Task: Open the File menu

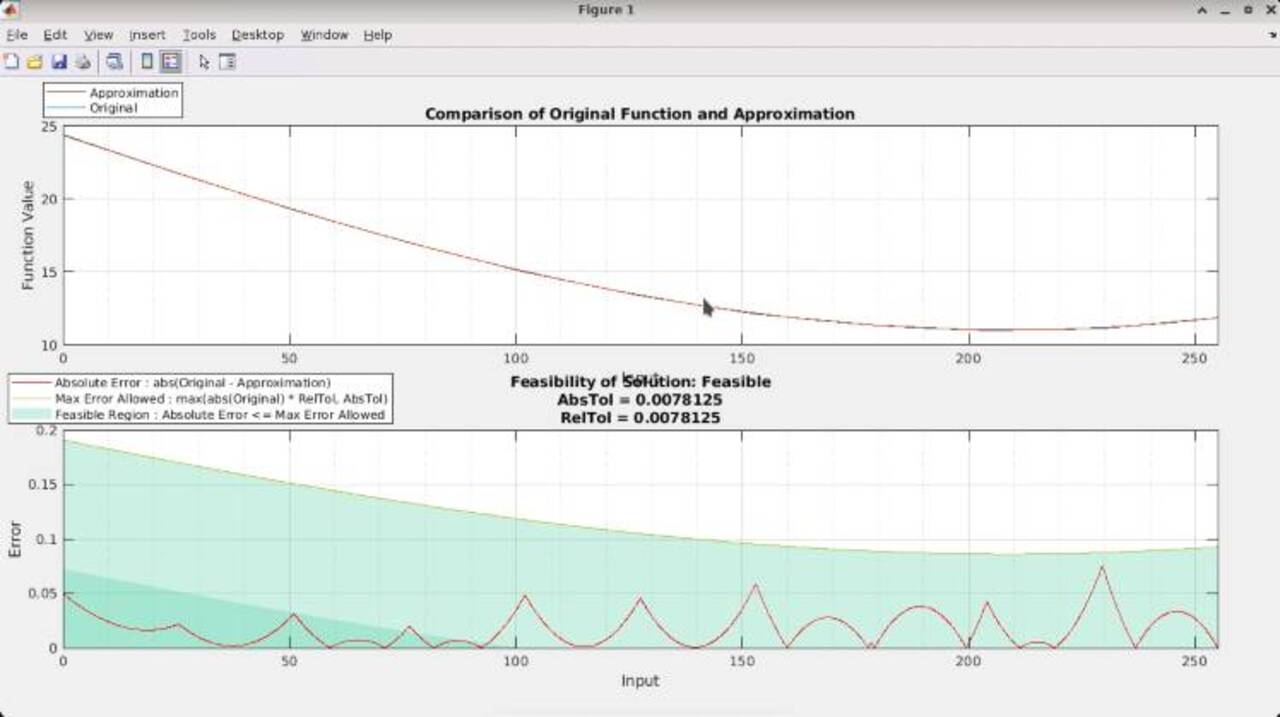Action: [x=17, y=35]
